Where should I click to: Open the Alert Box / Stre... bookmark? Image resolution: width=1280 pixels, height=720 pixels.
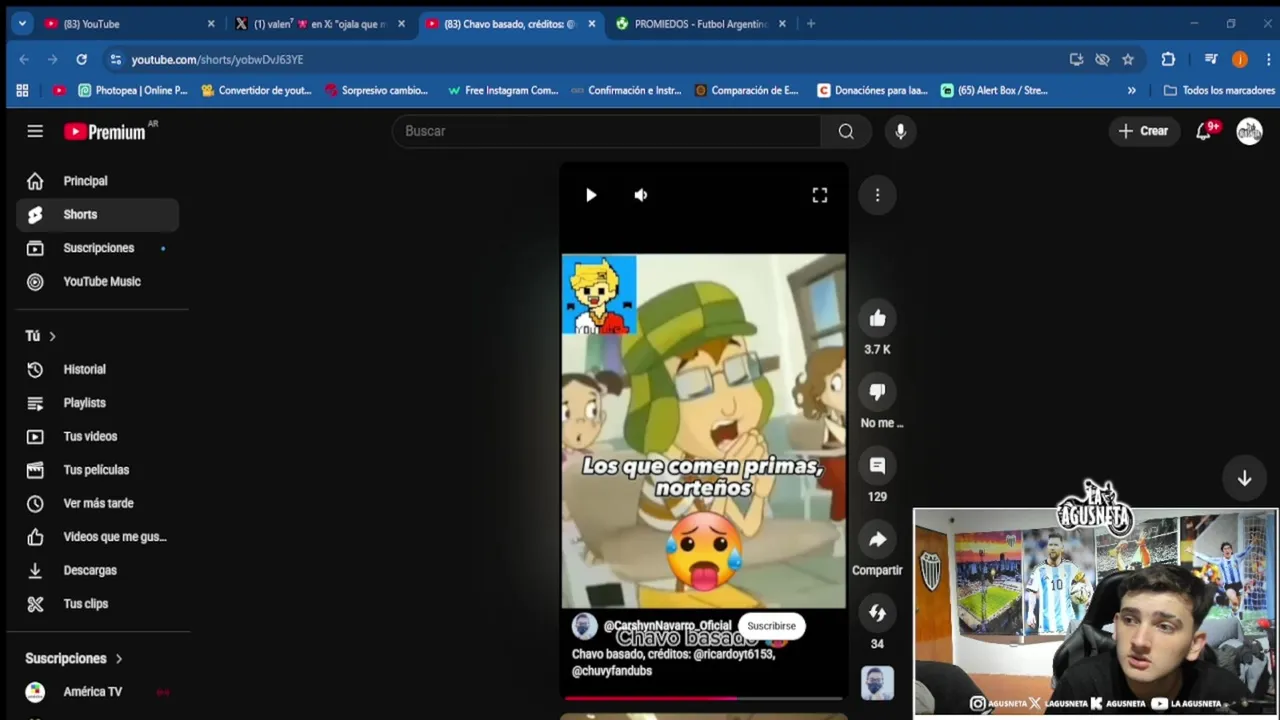tap(994, 90)
